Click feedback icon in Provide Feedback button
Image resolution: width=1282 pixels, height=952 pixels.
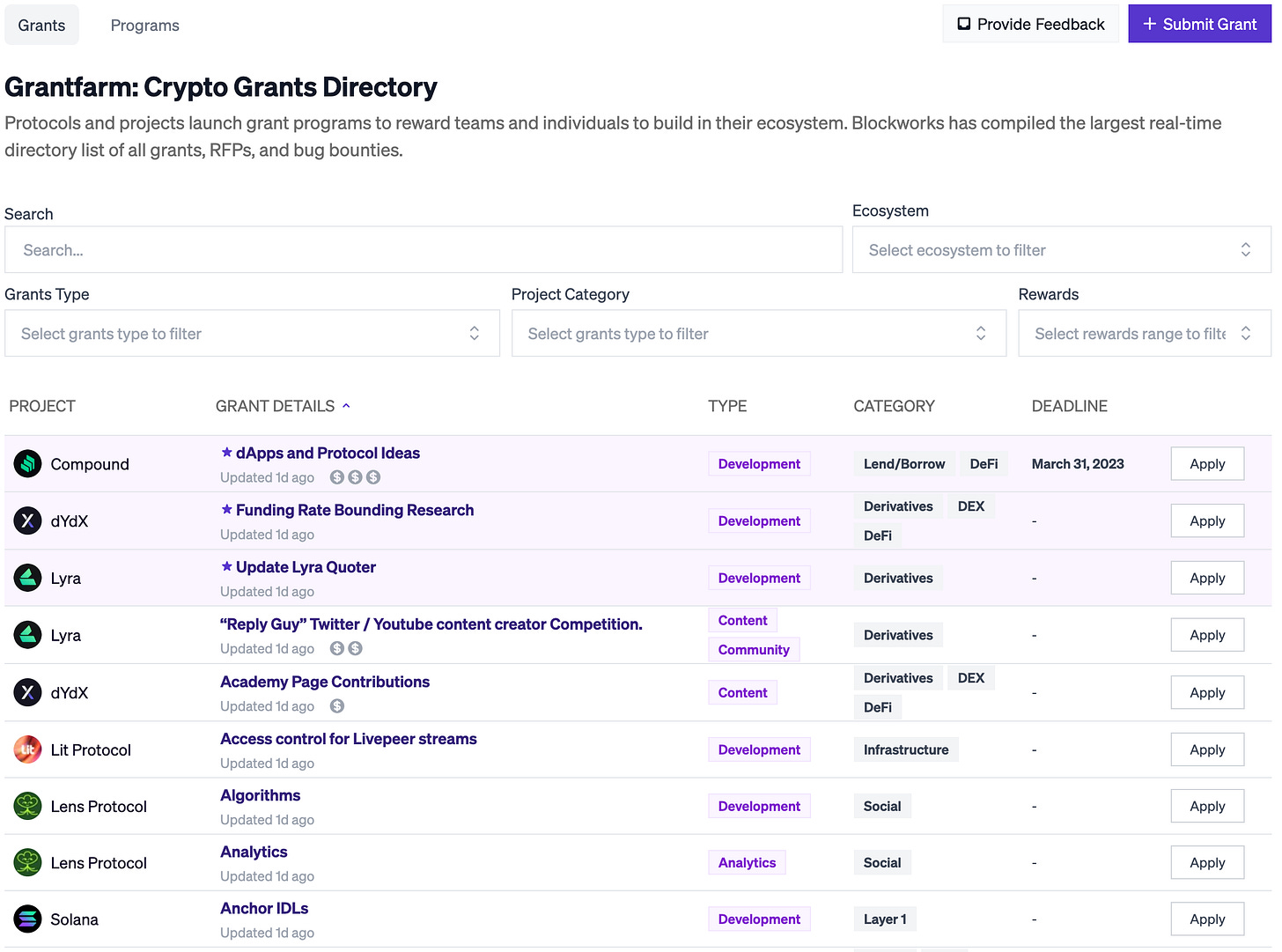[x=964, y=24]
